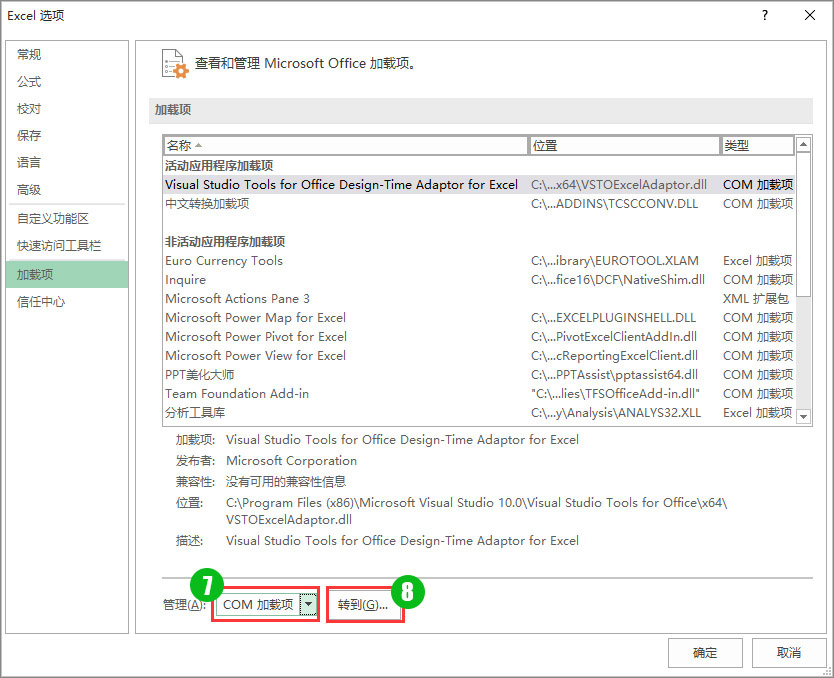The image size is (834, 678).
Task: Click the 转到(G)... button
Action: coord(364,605)
